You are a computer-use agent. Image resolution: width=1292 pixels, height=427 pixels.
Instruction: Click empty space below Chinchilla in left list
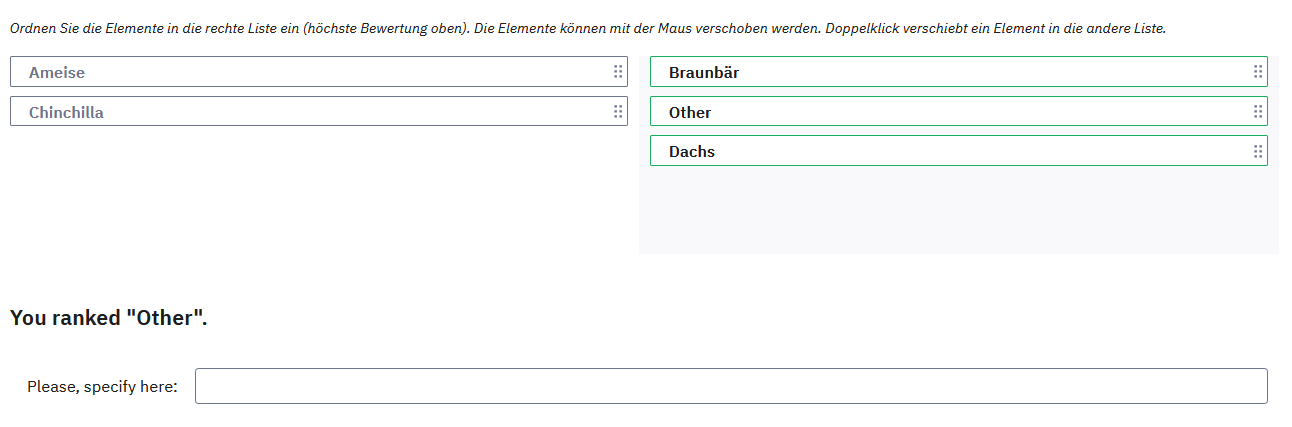(318, 190)
